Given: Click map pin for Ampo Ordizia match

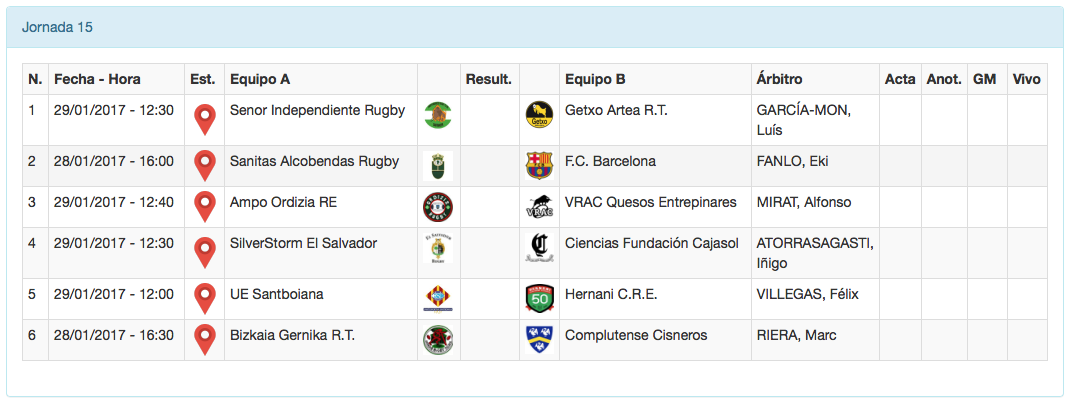Looking at the screenshot, I should (x=205, y=206).
